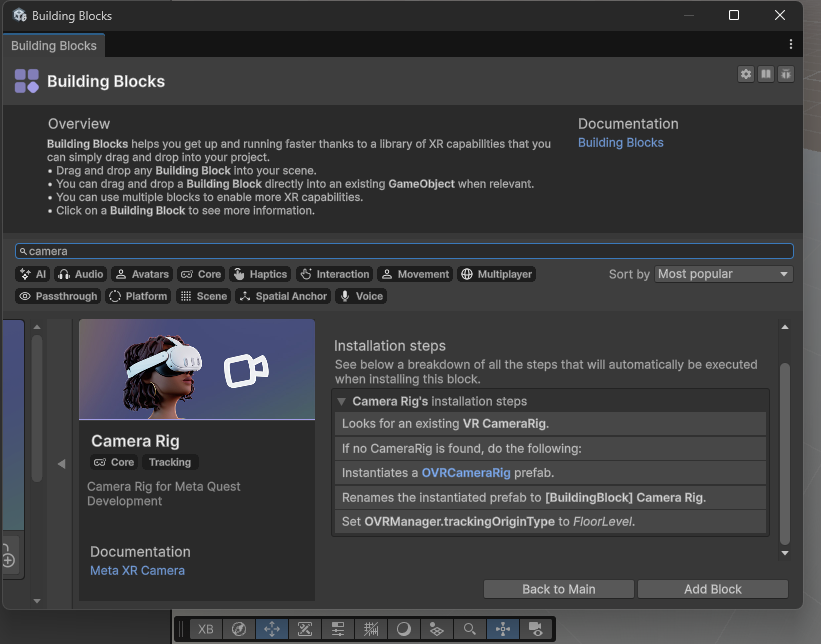Screen dimensions: 821x644
Task: Click the magnifier icon in bottom toolbar
Action: 469,629
